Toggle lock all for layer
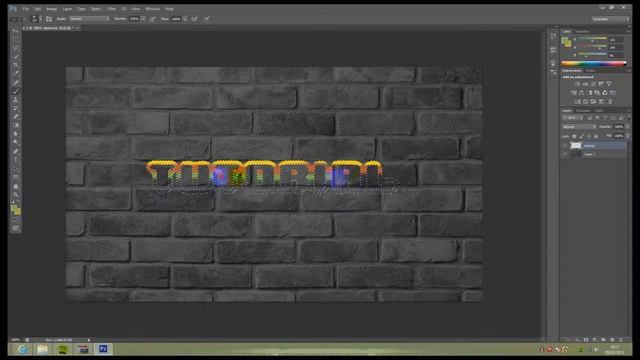Image resolution: width=640 pixels, height=360 pixels. click(596, 136)
